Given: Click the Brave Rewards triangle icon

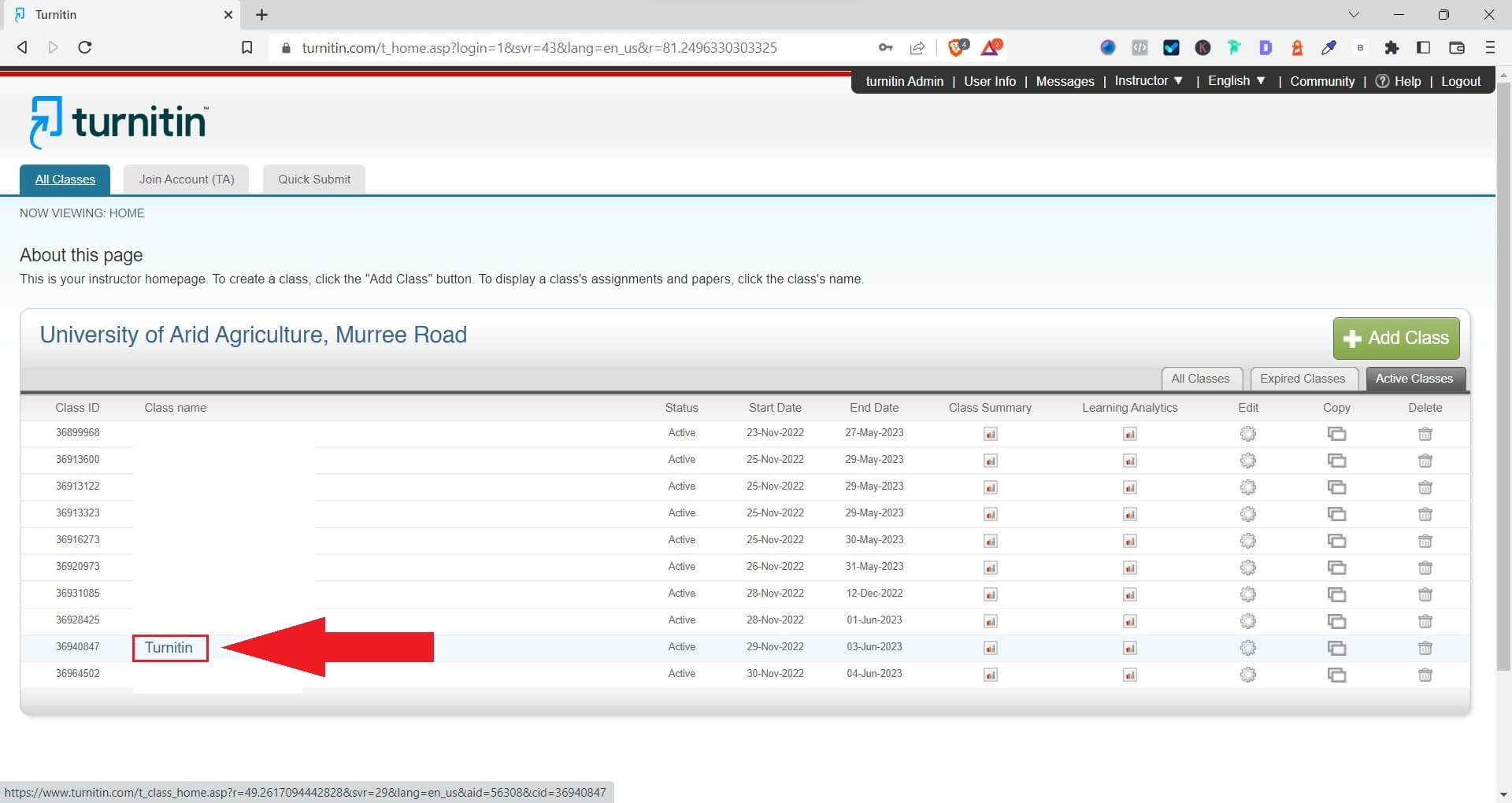Looking at the screenshot, I should (x=991, y=47).
